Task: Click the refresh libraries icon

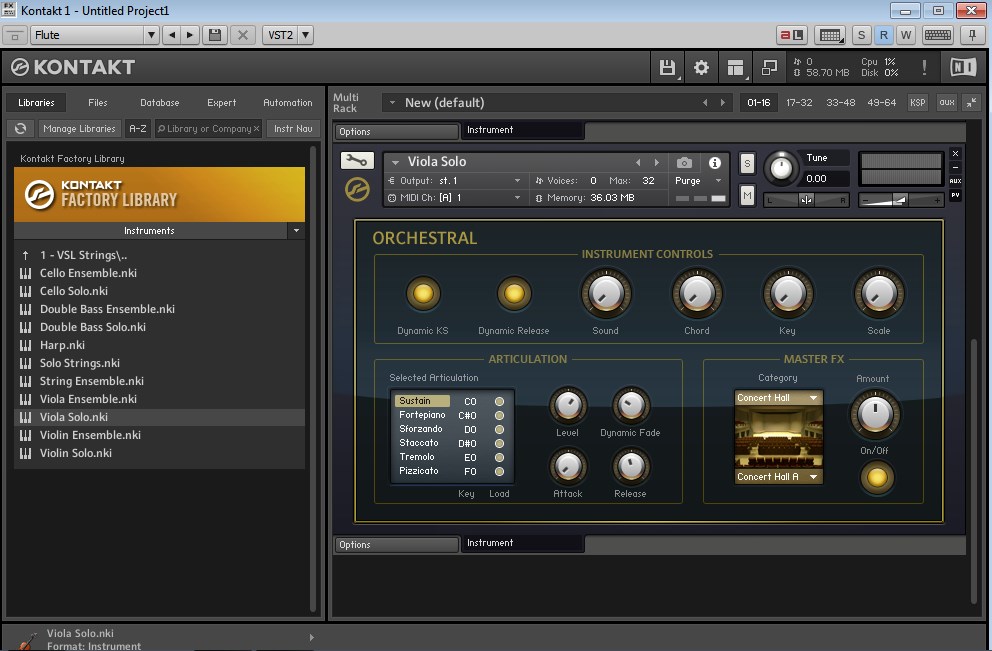Action: (20, 129)
